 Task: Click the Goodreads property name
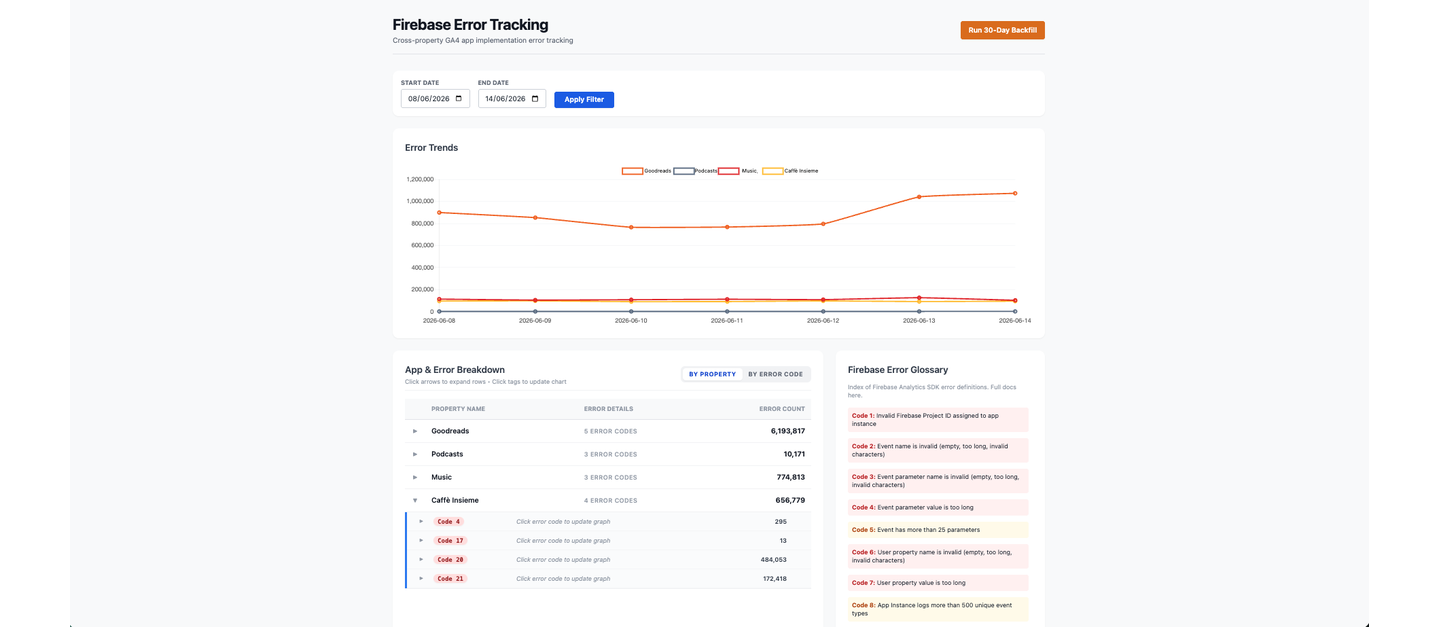click(x=450, y=431)
